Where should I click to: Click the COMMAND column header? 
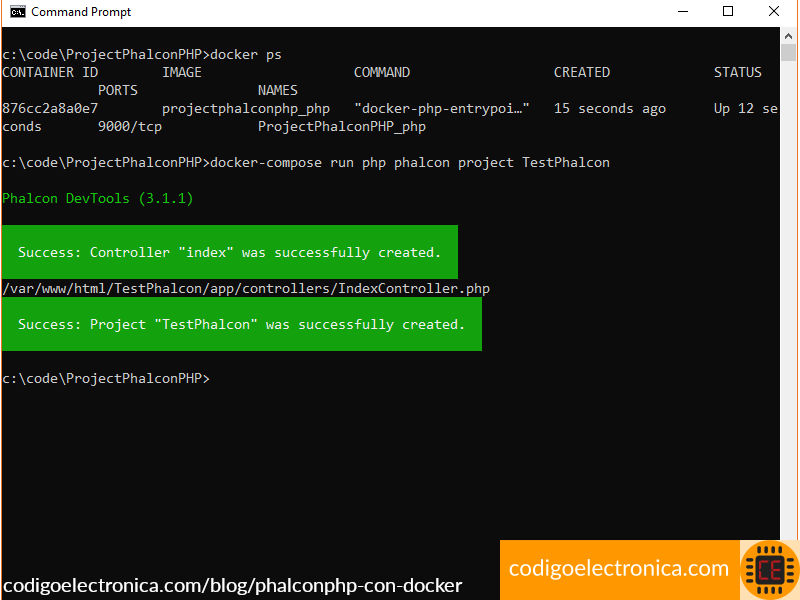coord(382,72)
